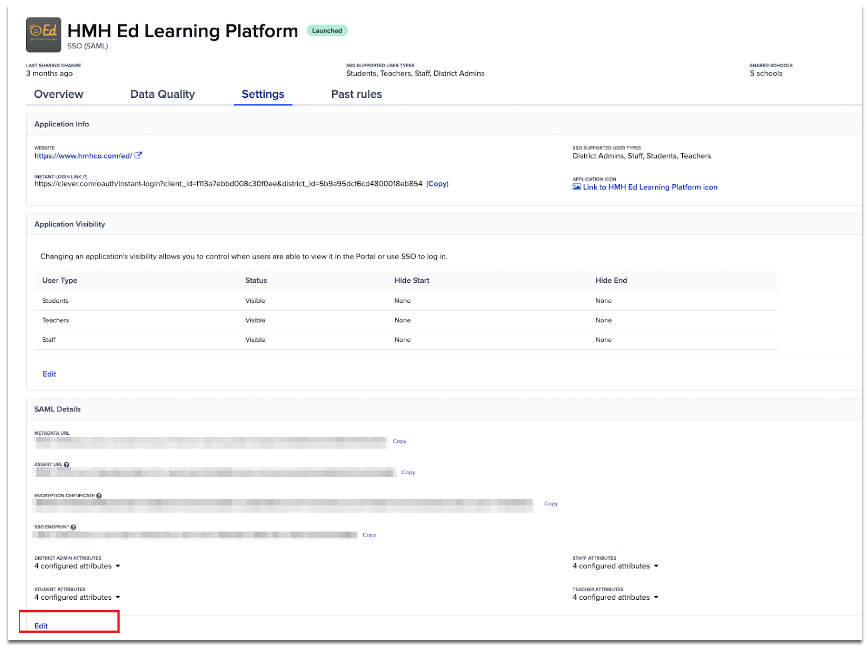The height and width of the screenshot is (649, 868).
Task: Open the Past rules tab
Action: click(x=356, y=94)
